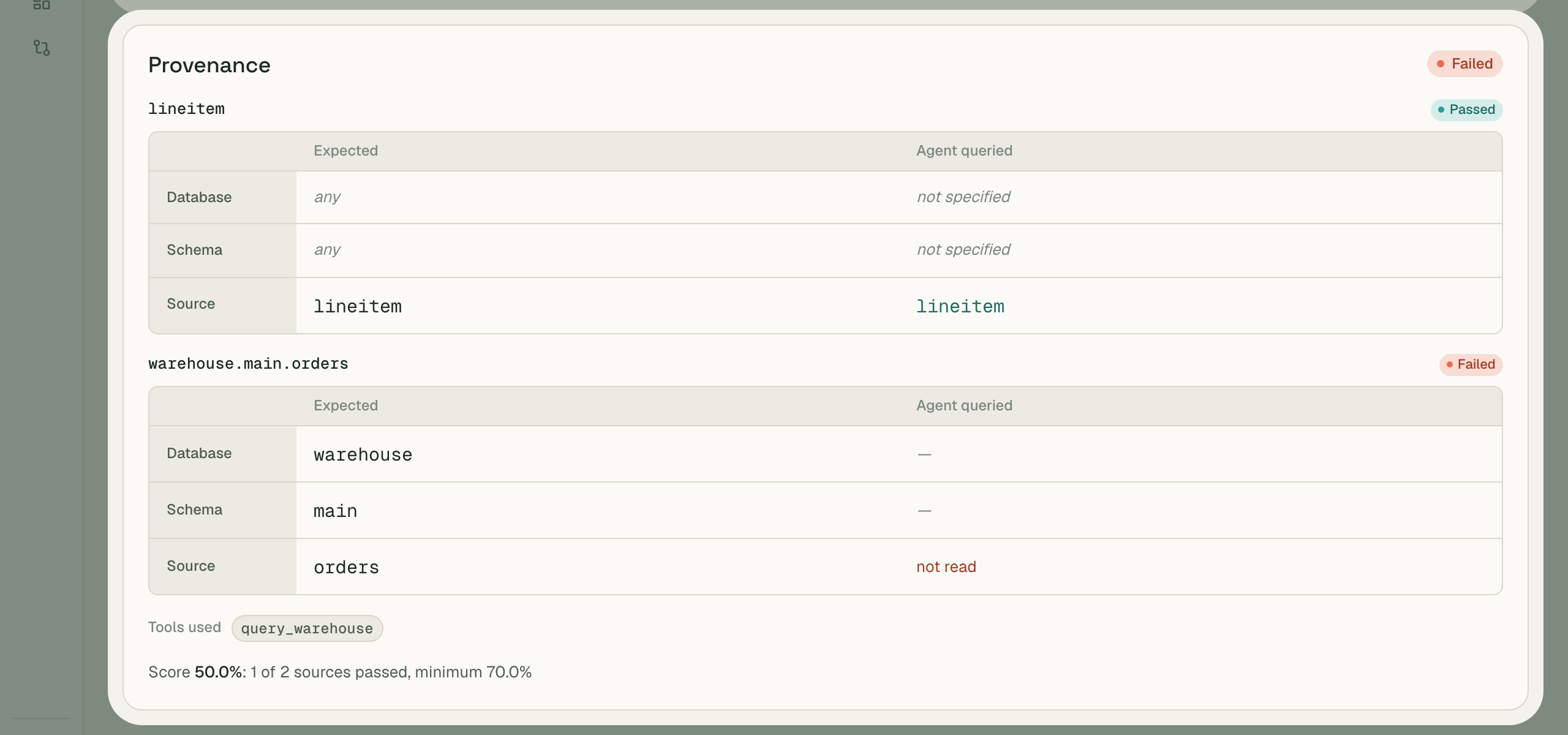This screenshot has height=735, width=1568.
Task: Select expected schema value main
Action: pyautogui.click(x=335, y=511)
